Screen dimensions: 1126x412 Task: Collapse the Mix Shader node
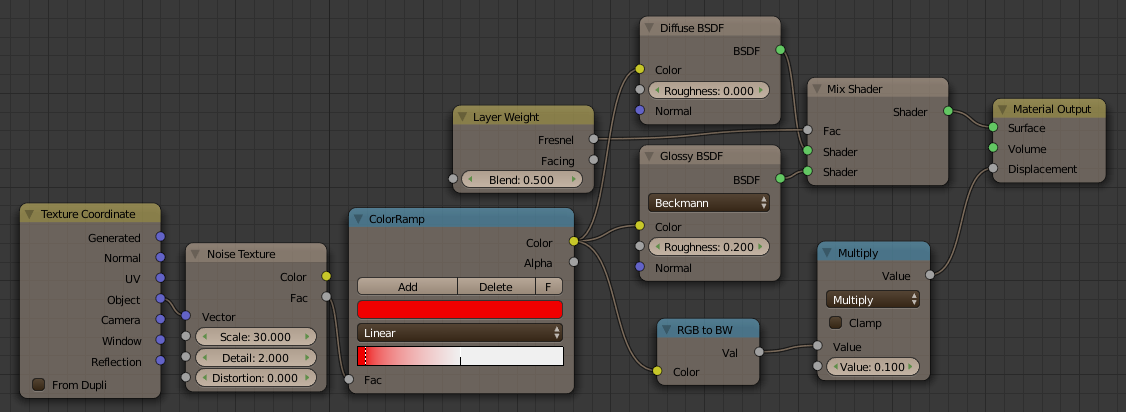[x=815, y=89]
